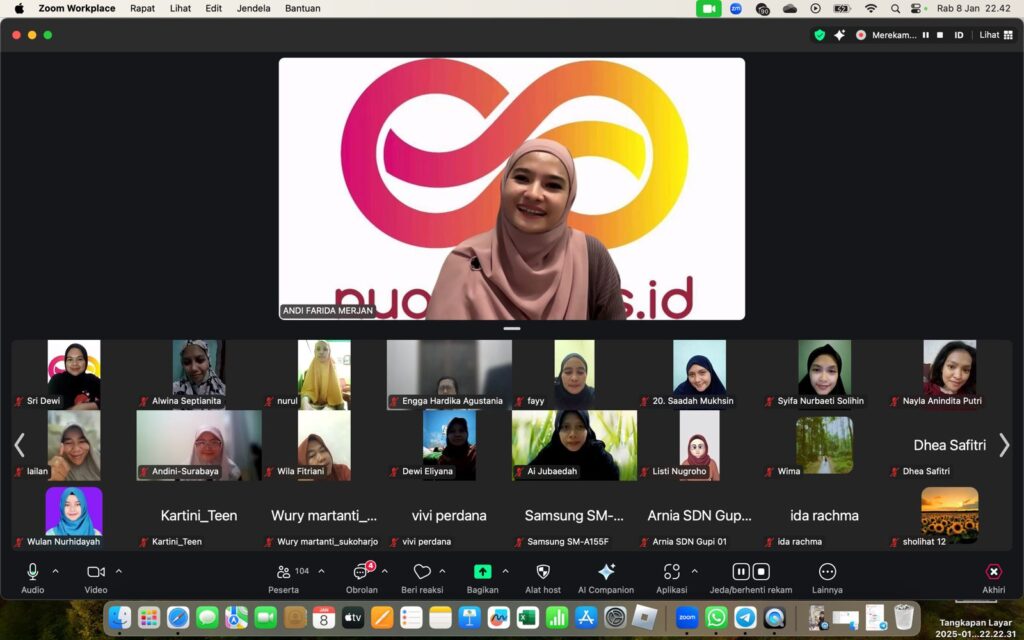The height and width of the screenshot is (640, 1024).
Task: Open macOS Control Center toggles icon
Action: (x=916, y=8)
